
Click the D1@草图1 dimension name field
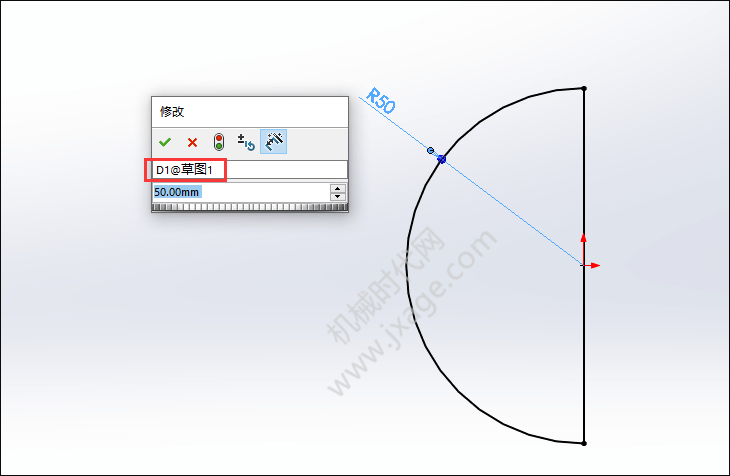[250, 170]
